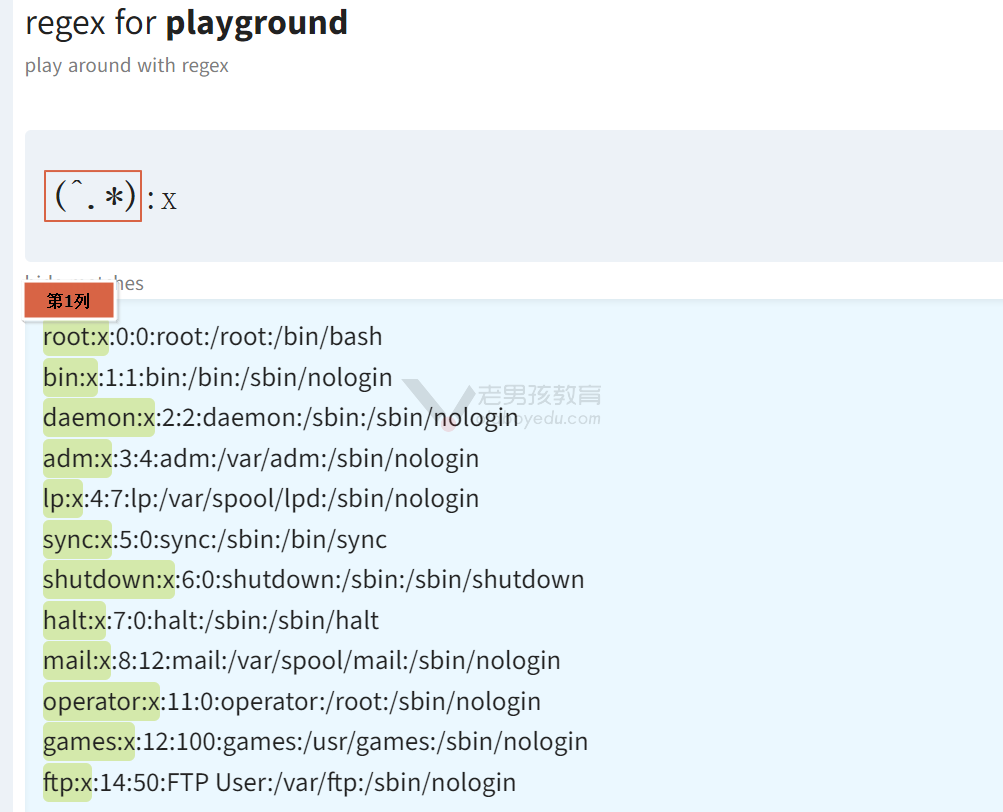This screenshot has width=1003, height=812.
Task: Click the highlighted ftp:x match
Action: coord(67,782)
